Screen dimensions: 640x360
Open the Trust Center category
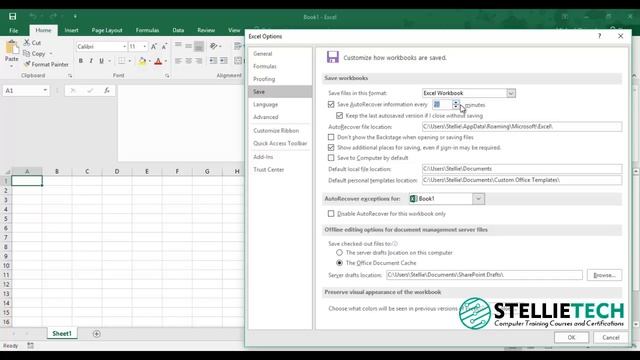pyautogui.click(x=280, y=169)
